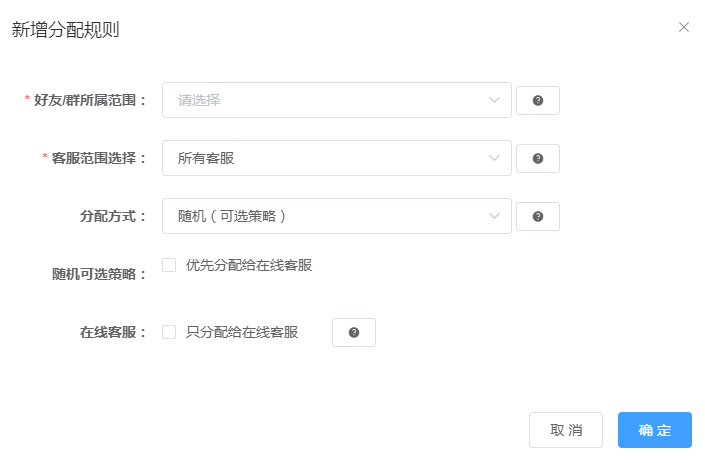
Task: Expand the 所有客服 selection dropdown
Action: (320, 158)
